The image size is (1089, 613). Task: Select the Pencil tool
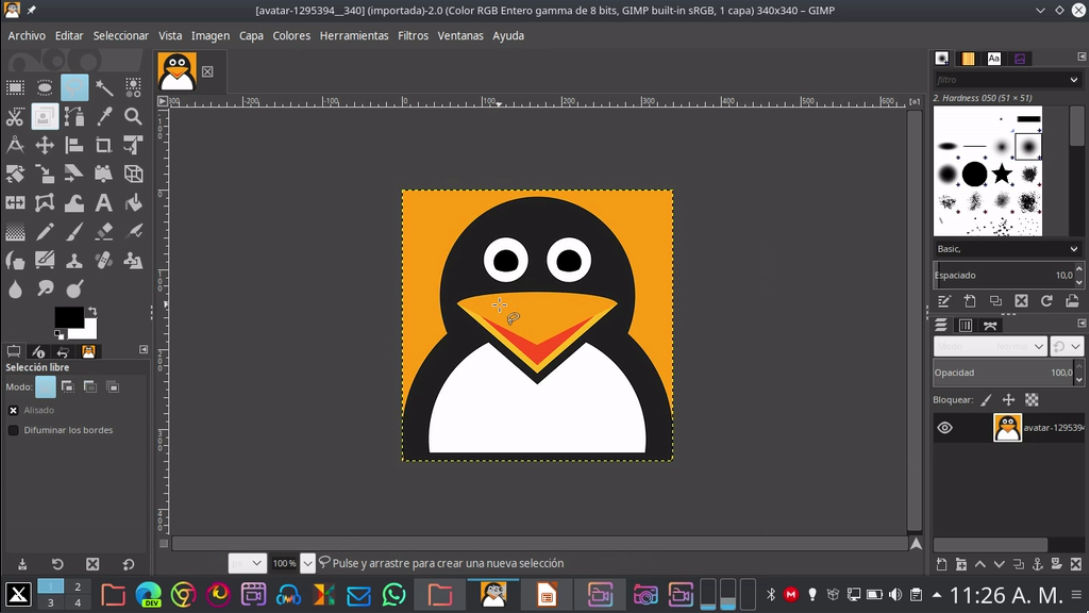tap(44, 232)
